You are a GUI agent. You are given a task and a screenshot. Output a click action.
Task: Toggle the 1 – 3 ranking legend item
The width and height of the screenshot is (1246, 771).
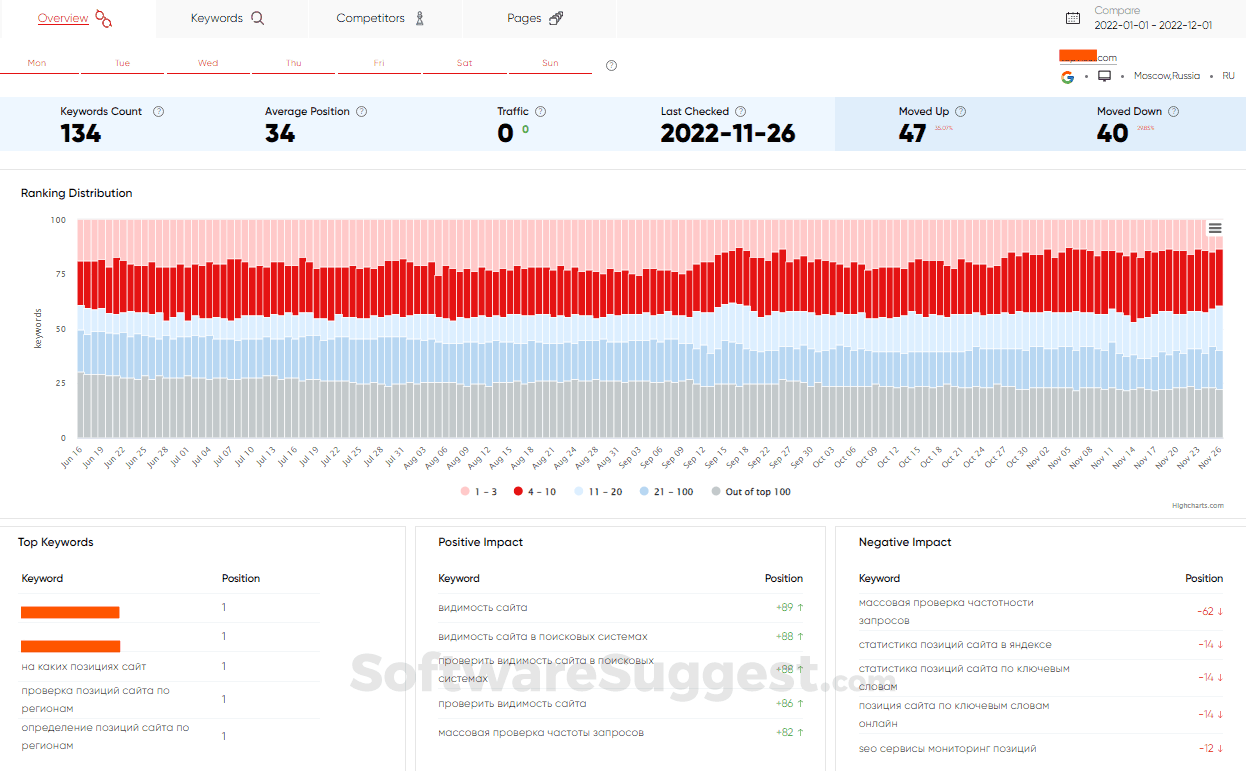478,491
